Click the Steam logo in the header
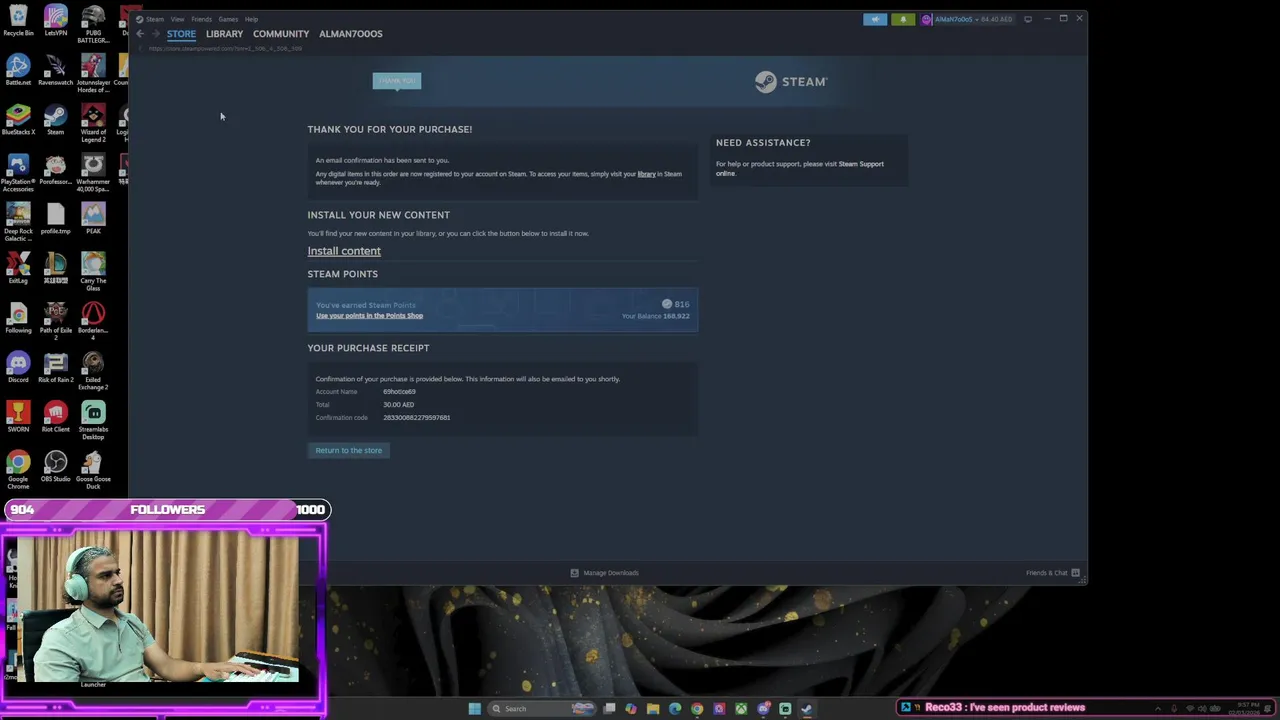Image resolution: width=1280 pixels, height=720 pixels. pyautogui.click(x=791, y=82)
